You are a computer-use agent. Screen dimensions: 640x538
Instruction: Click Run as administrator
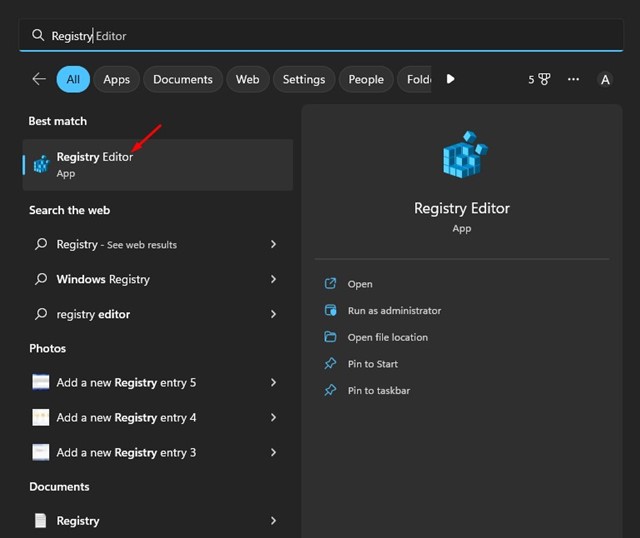point(394,311)
